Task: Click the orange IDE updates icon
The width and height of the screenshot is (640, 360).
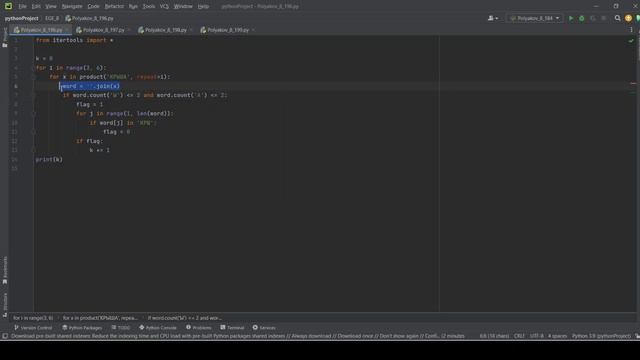Action: [x=628, y=18]
